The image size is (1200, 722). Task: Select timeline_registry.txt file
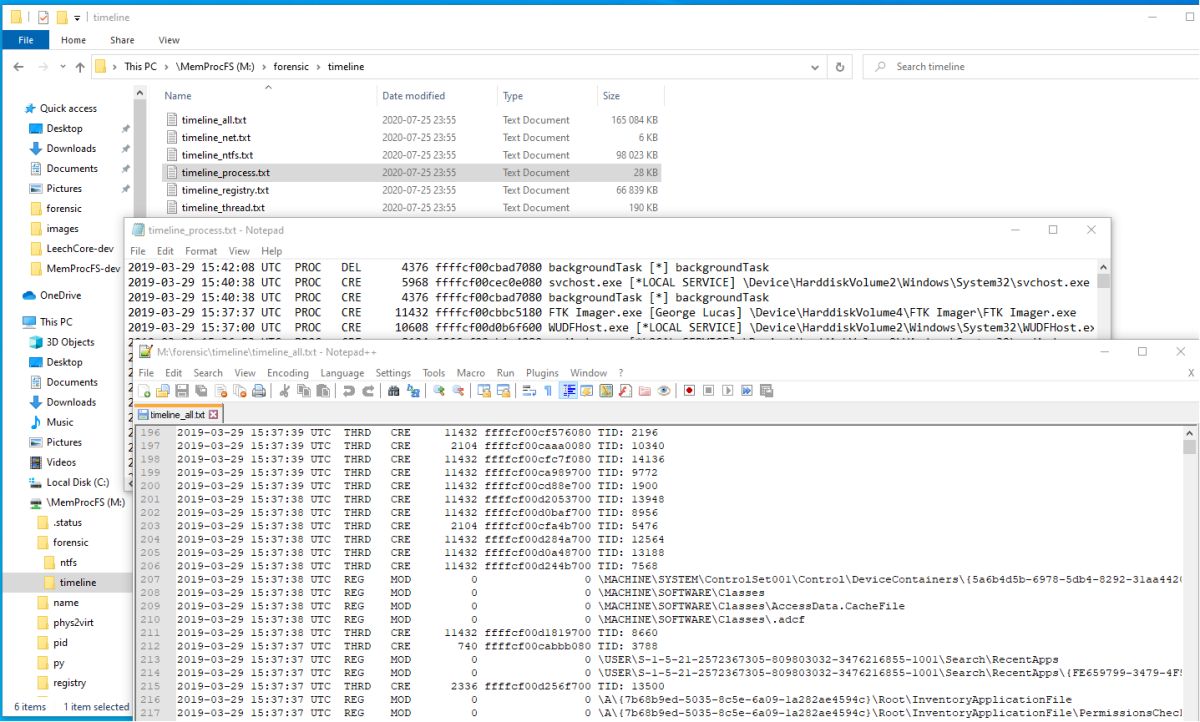click(x=225, y=190)
